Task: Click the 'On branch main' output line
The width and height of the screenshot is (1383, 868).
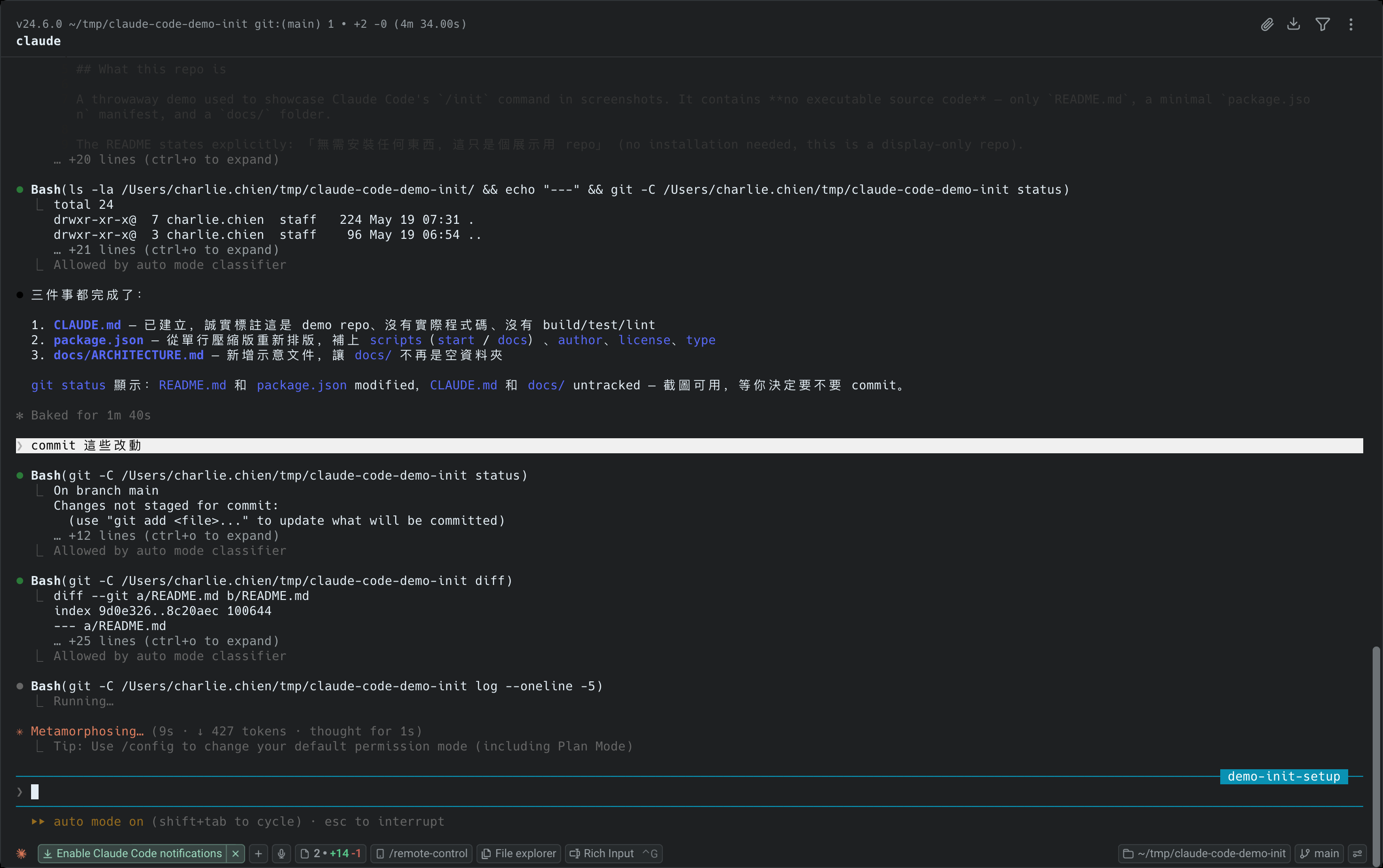Action: (106, 490)
